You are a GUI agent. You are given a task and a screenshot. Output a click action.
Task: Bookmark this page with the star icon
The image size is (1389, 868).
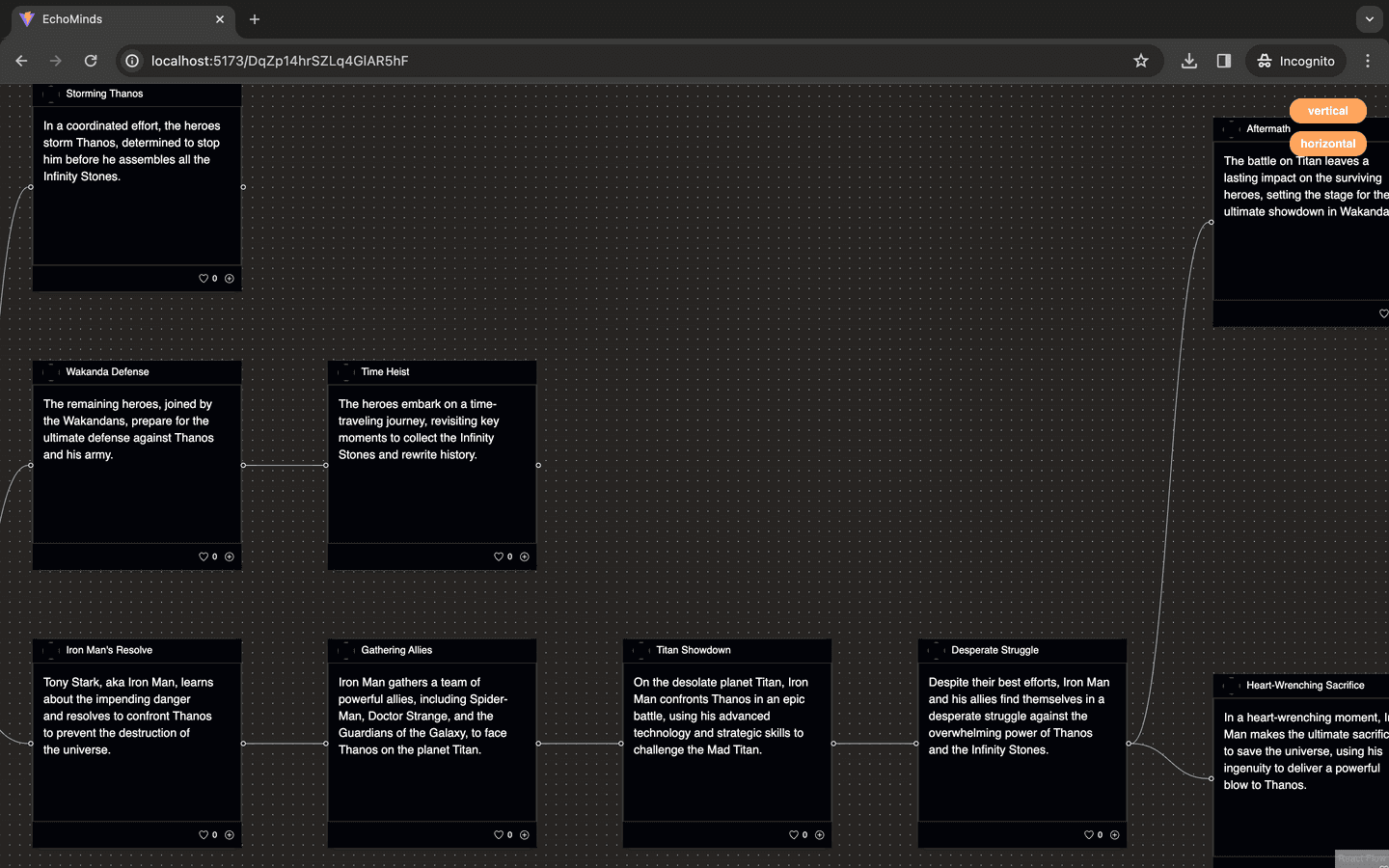1141,61
